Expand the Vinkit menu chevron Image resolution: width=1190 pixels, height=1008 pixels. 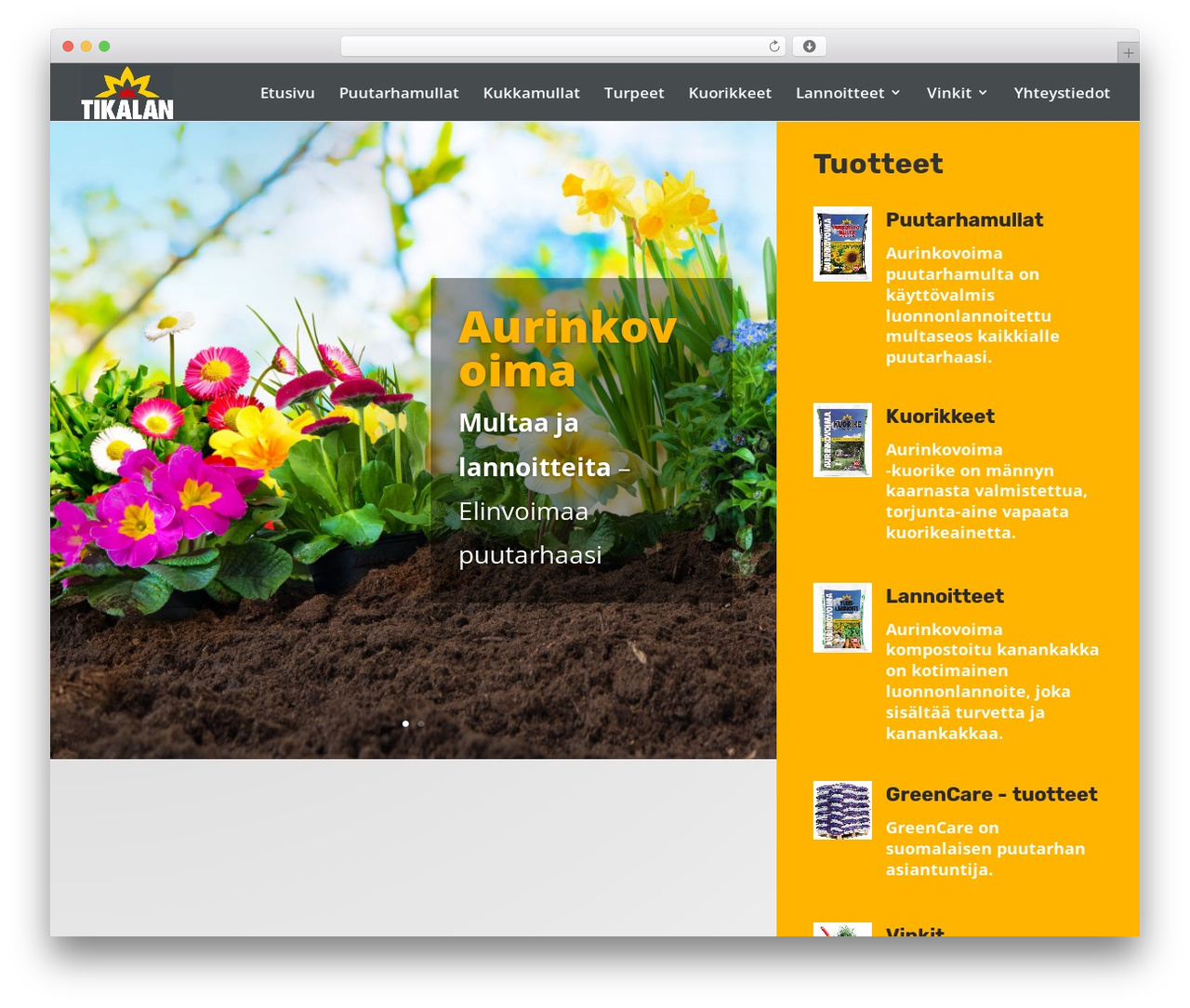pyautogui.click(x=983, y=93)
